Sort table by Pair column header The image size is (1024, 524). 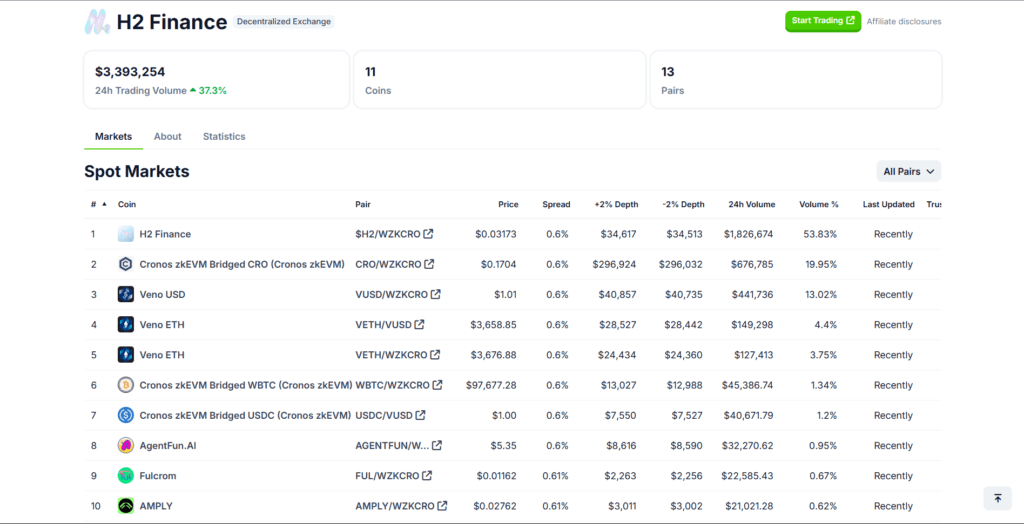point(363,205)
